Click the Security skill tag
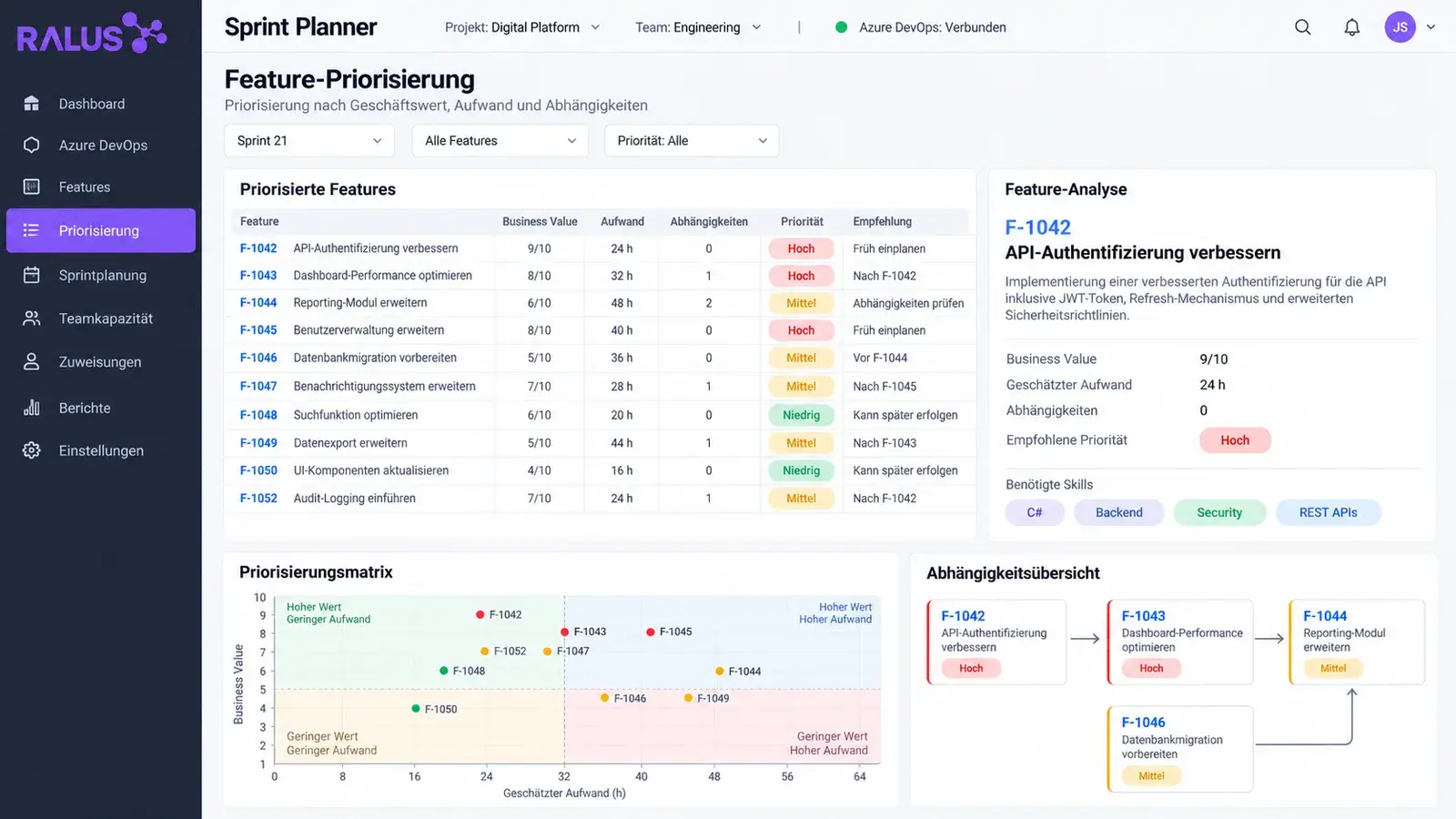 1219,512
